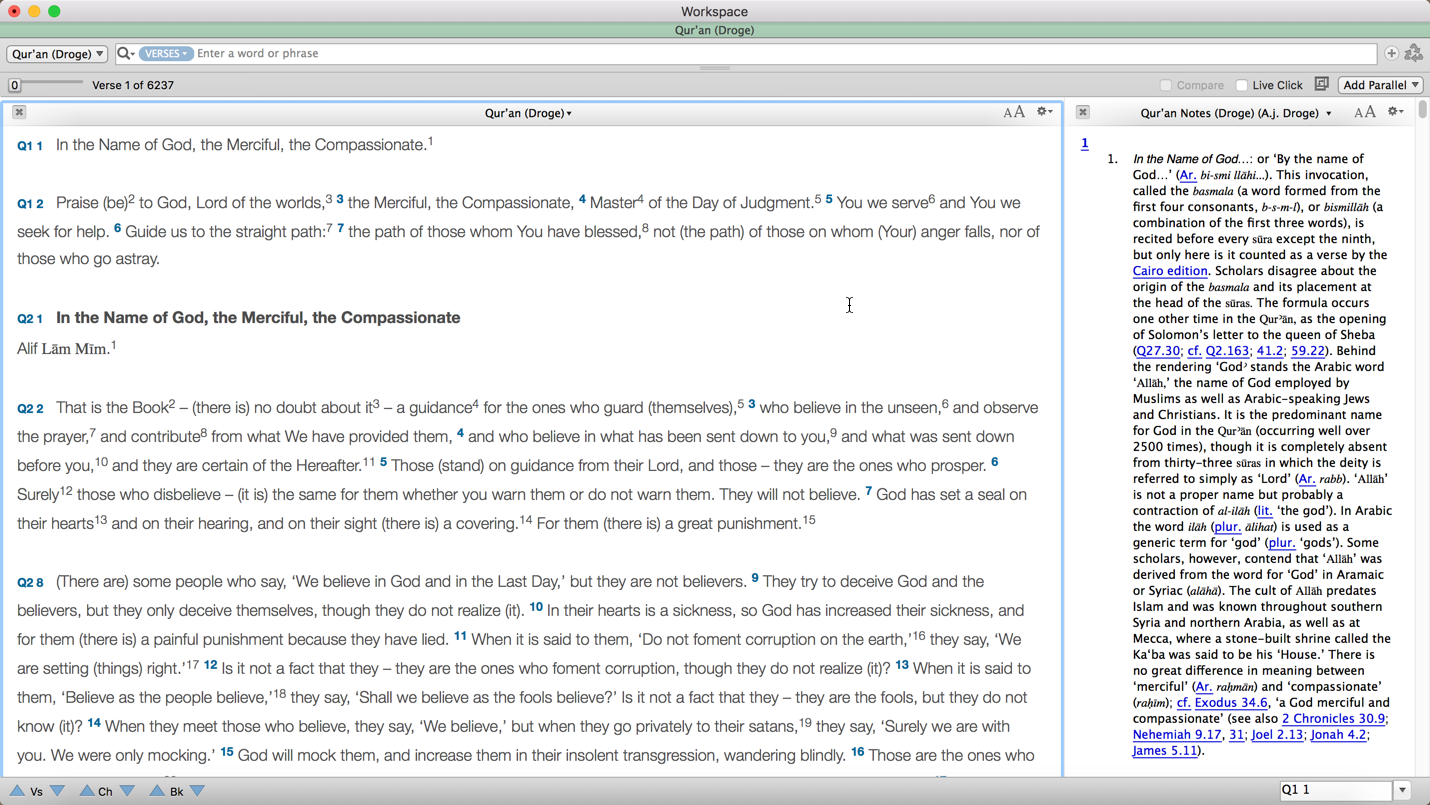Image resolution: width=1430 pixels, height=805 pixels.
Task: Enable the Live Click checkbox
Action: 1242,85
